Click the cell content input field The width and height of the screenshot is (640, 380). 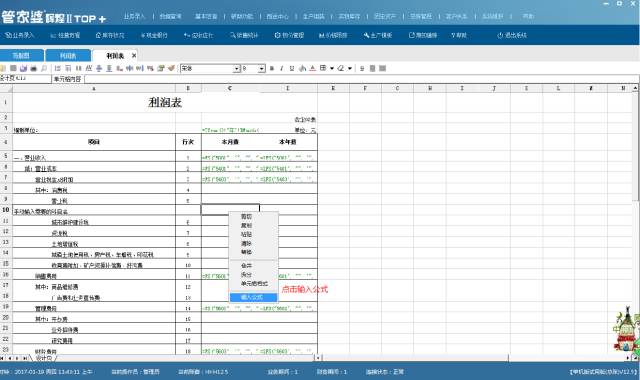tap(361, 79)
